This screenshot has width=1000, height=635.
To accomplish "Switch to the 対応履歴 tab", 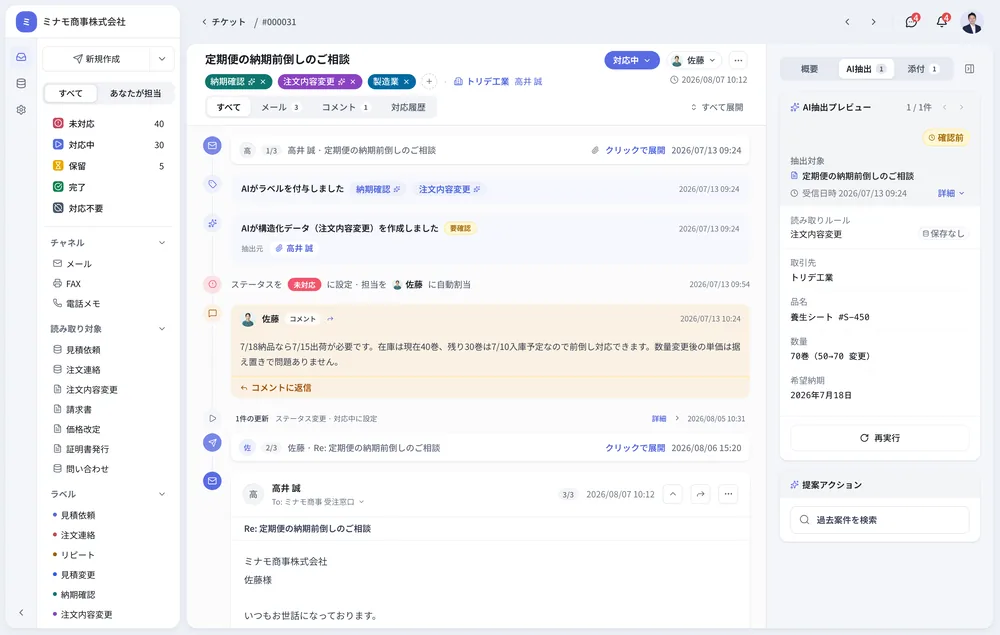I will (x=408, y=107).
